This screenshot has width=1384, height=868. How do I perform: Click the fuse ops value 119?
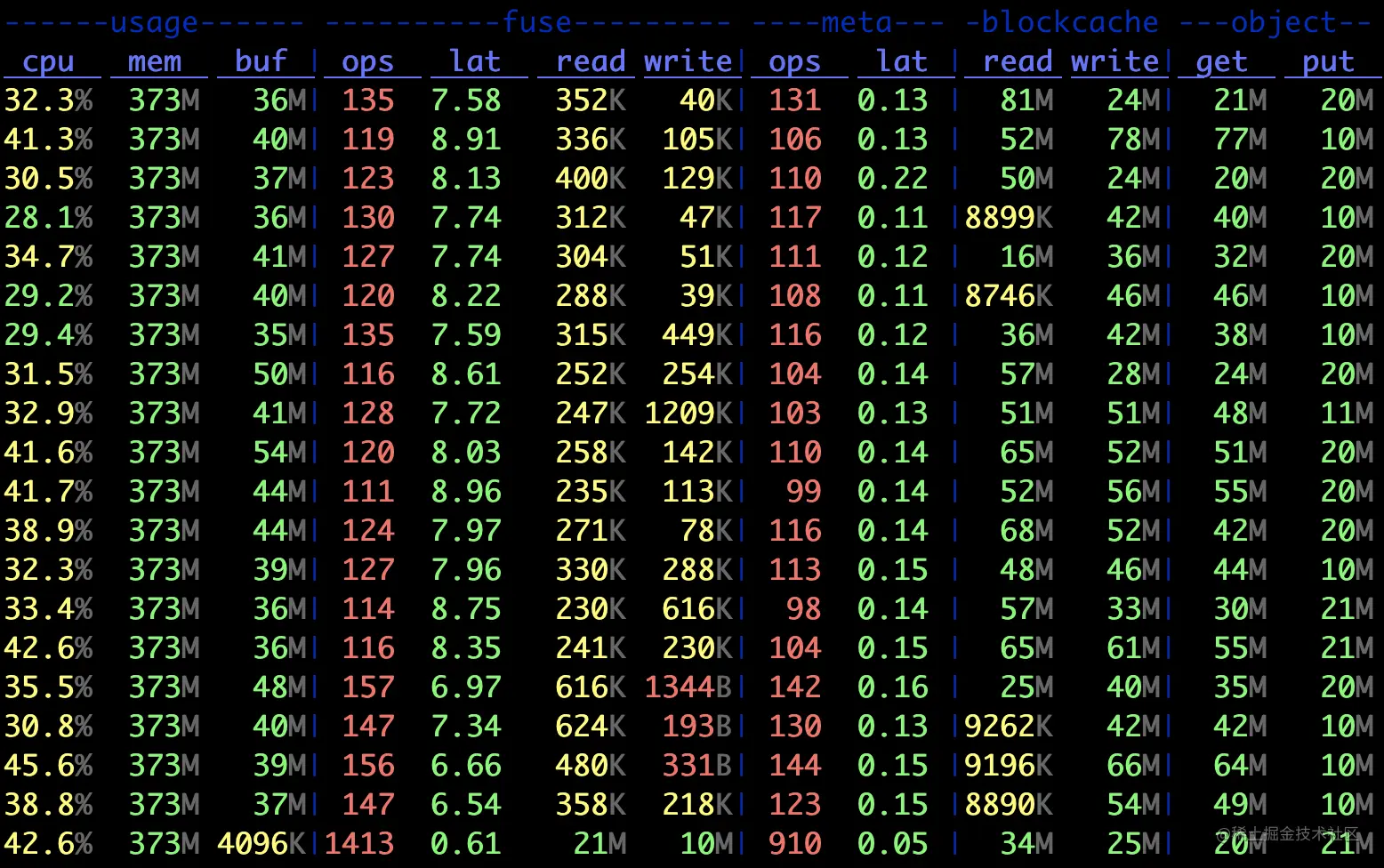pyautogui.click(x=368, y=140)
